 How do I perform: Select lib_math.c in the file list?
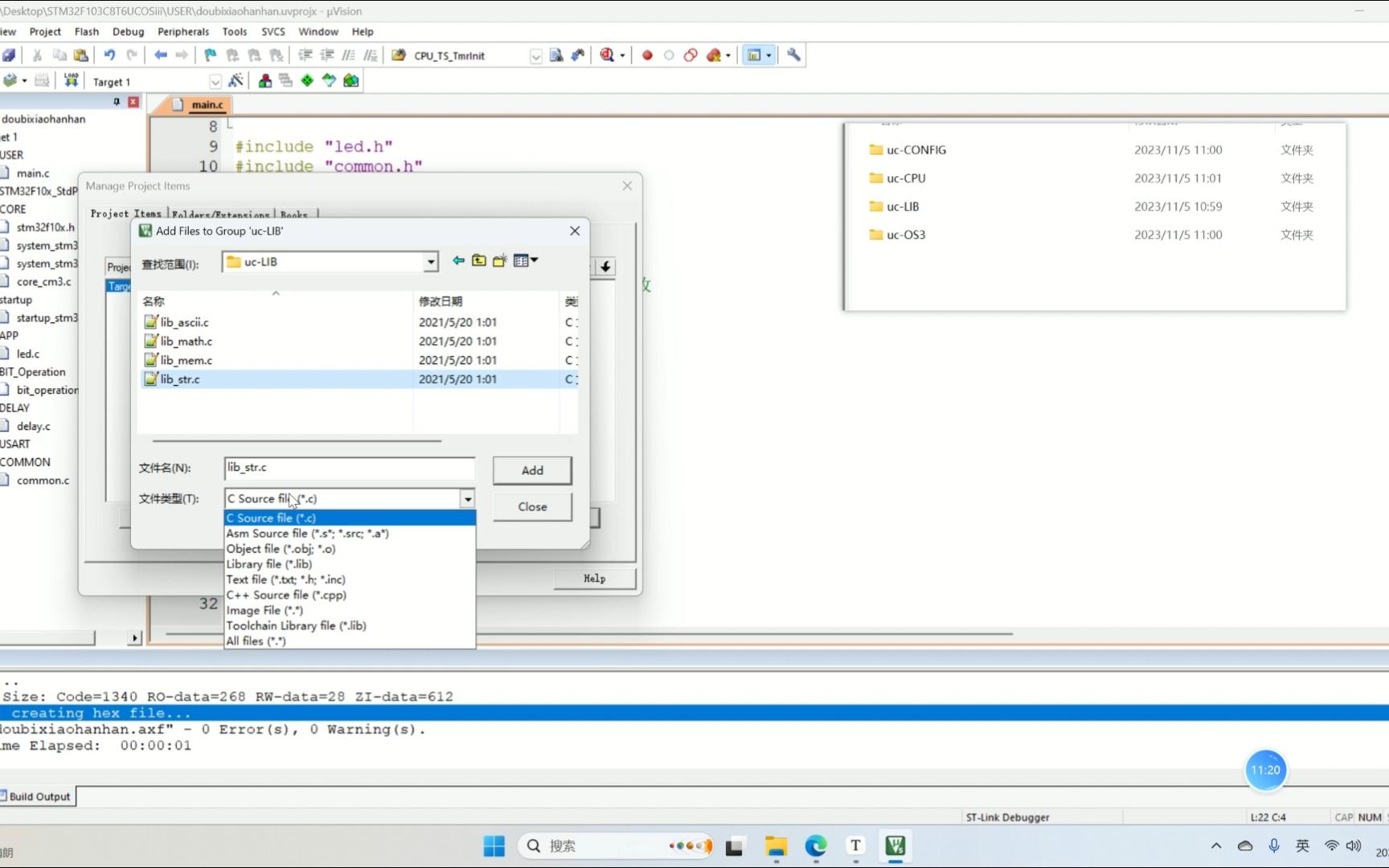click(186, 342)
